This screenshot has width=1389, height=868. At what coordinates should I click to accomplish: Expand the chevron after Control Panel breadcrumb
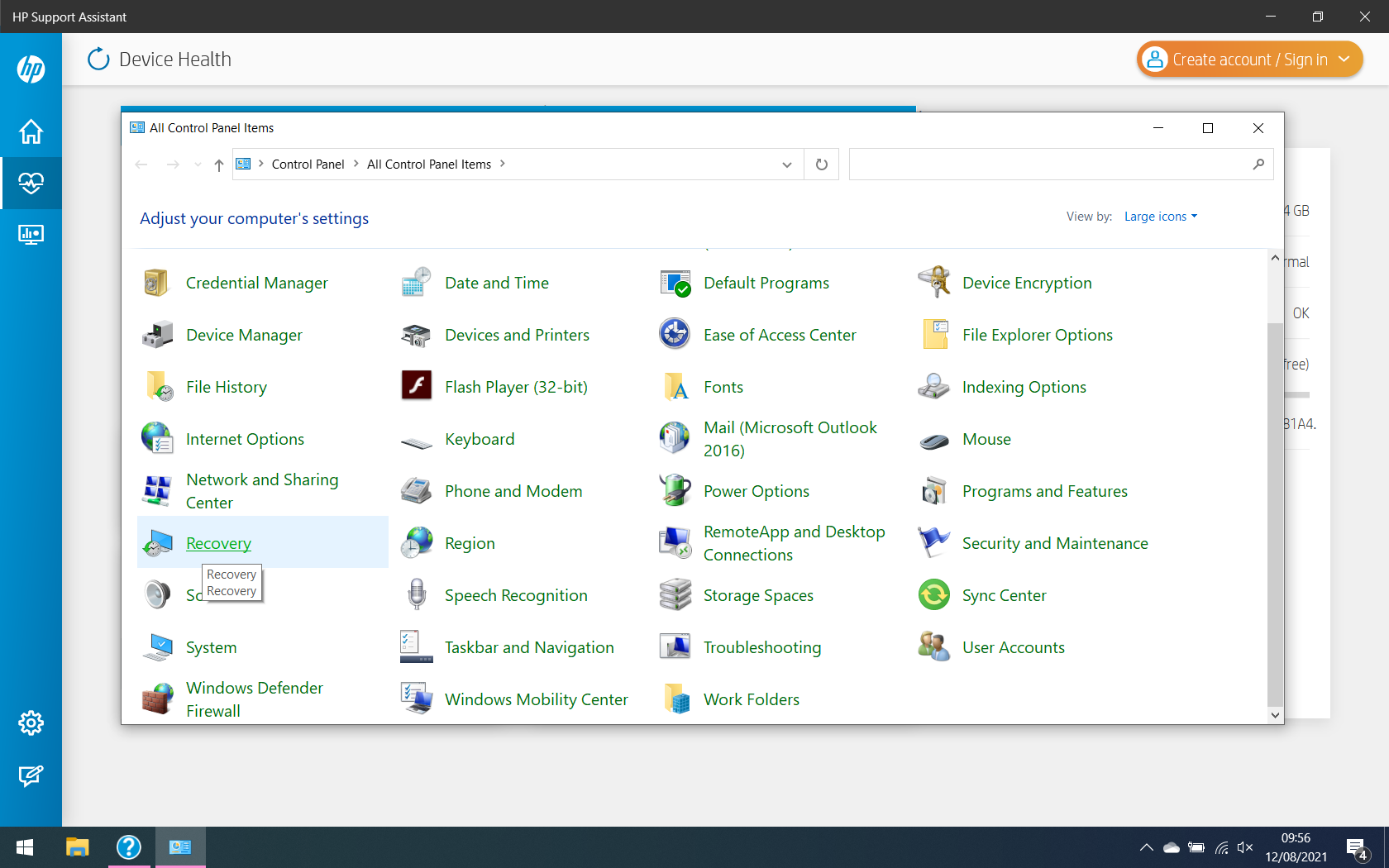(x=356, y=164)
